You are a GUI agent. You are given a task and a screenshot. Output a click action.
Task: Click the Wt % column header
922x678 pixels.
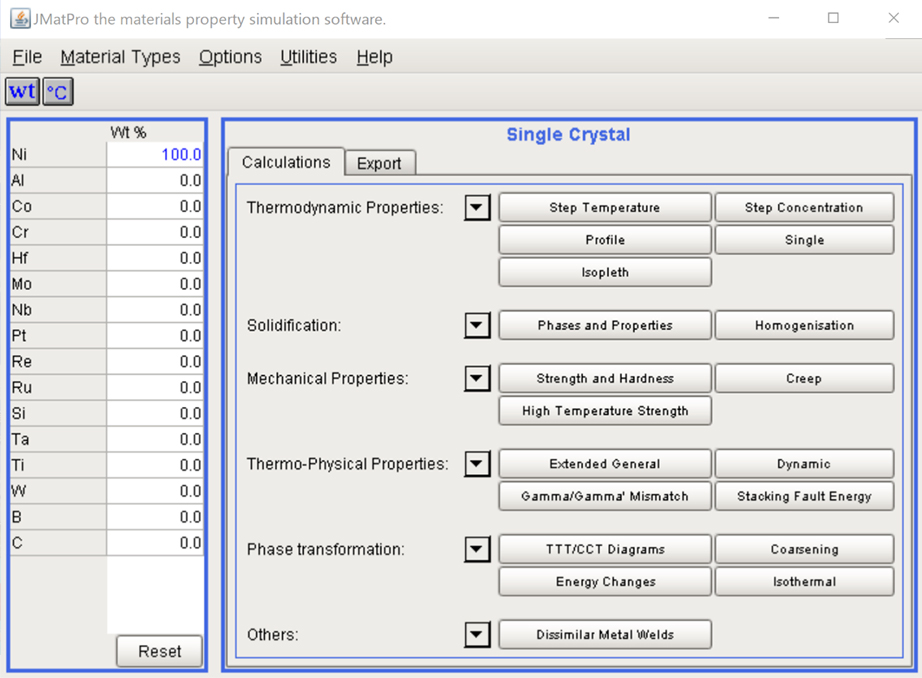click(x=128, y=132)
